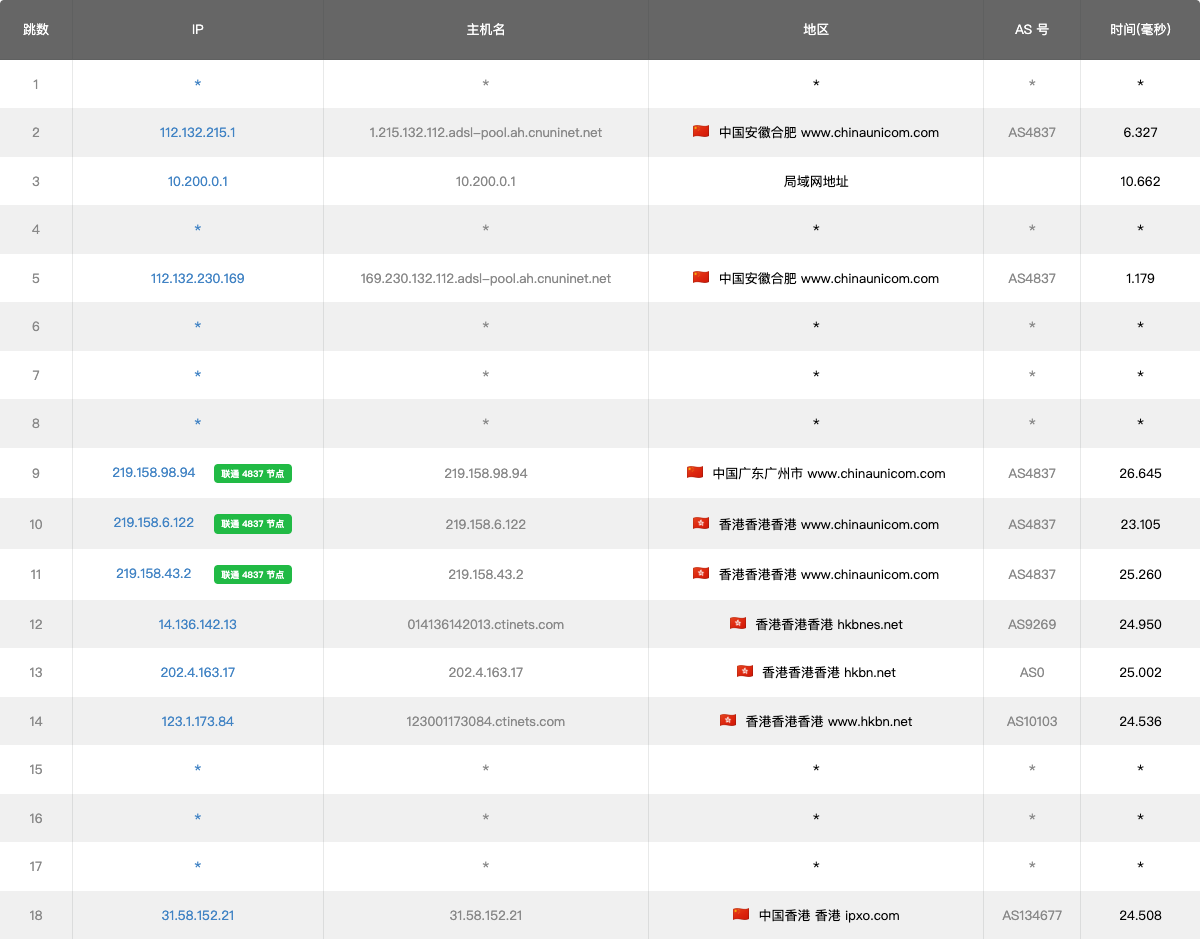Click the Hong Kong flag in hop 14 row
The width and height of the screenshot is (1200, 939).
pos(728,721)
